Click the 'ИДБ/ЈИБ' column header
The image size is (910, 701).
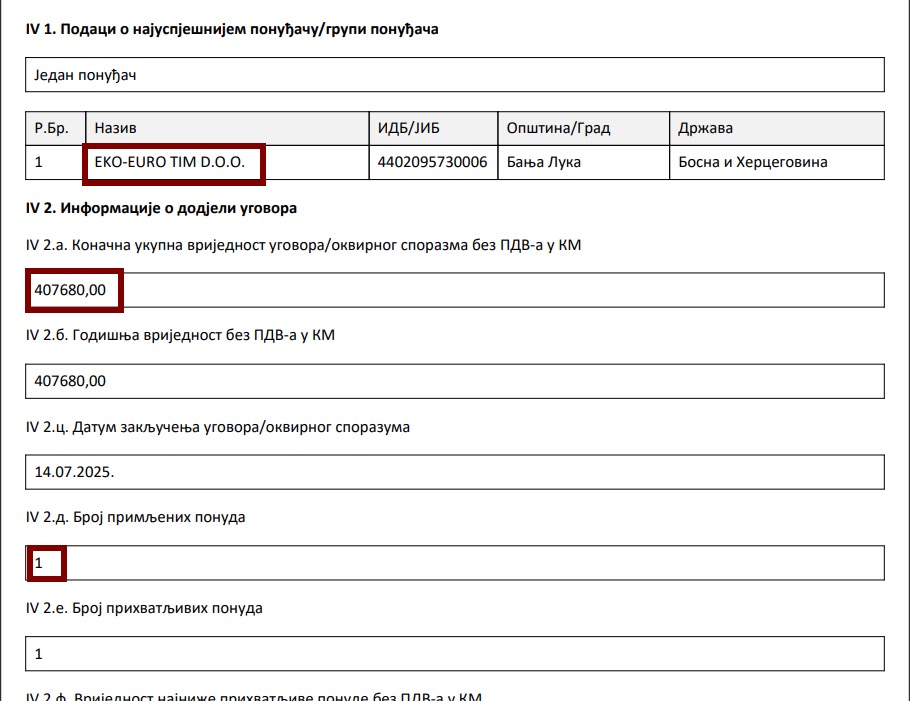pyautogui.click(x=433, y=129)
